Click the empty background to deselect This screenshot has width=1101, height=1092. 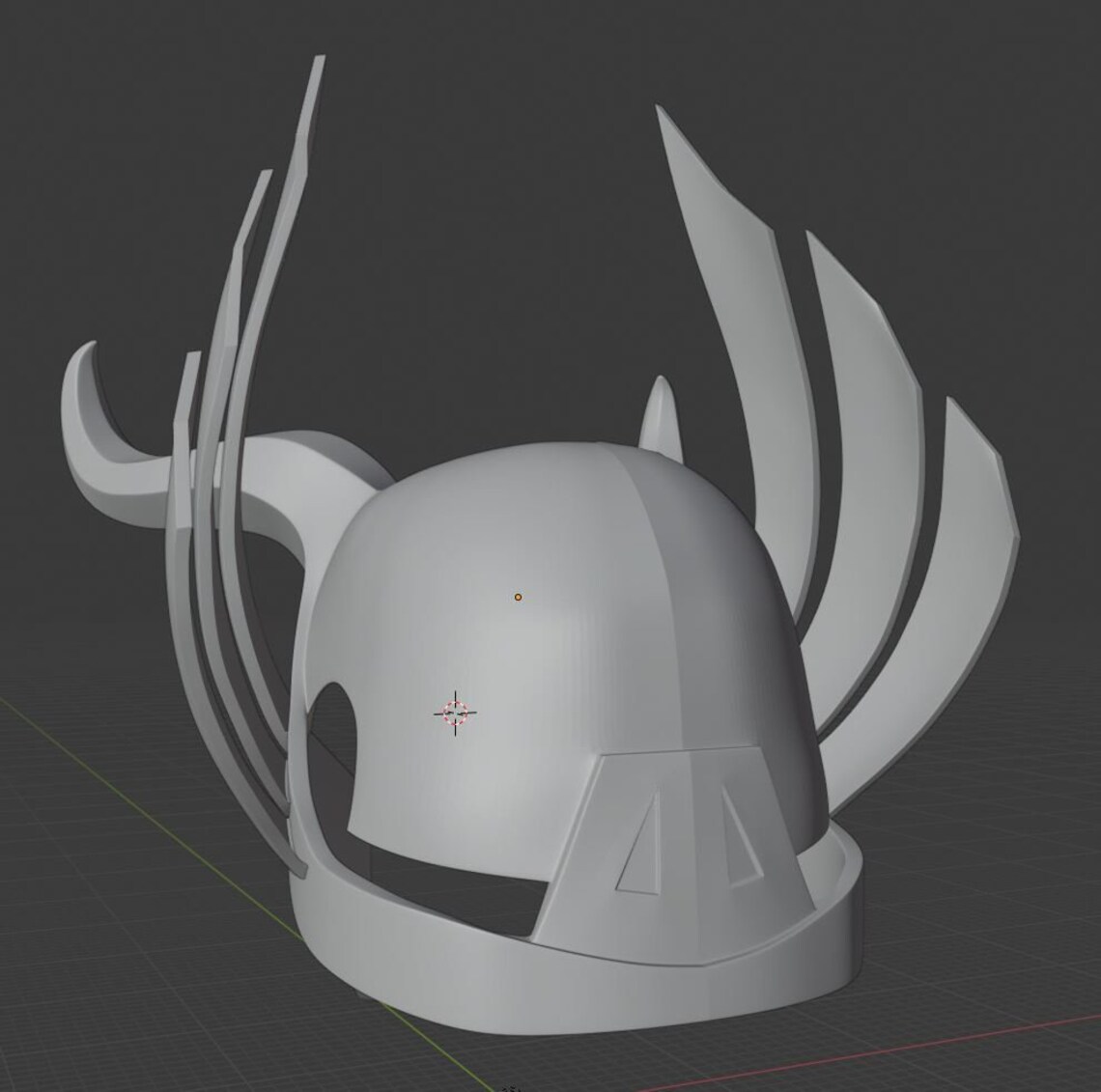click(97, 97)
